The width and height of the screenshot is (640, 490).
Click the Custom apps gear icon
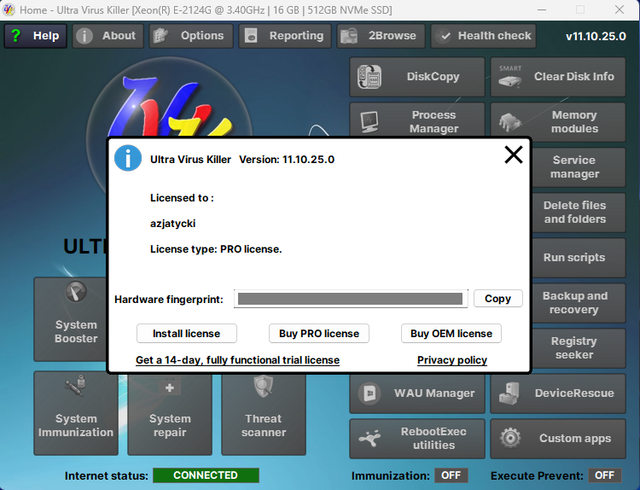point(510,438)
